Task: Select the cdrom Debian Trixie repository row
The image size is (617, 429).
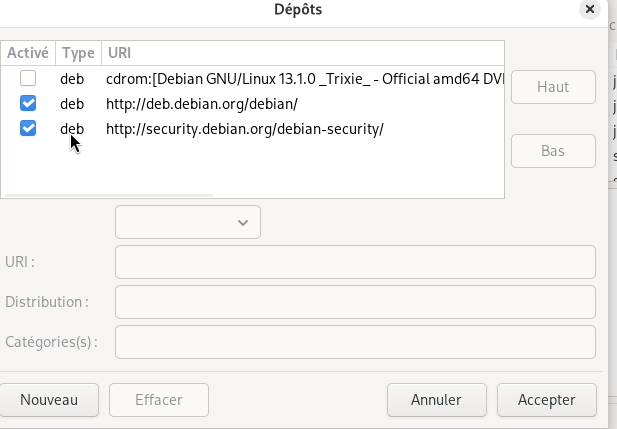Action: 300,78
